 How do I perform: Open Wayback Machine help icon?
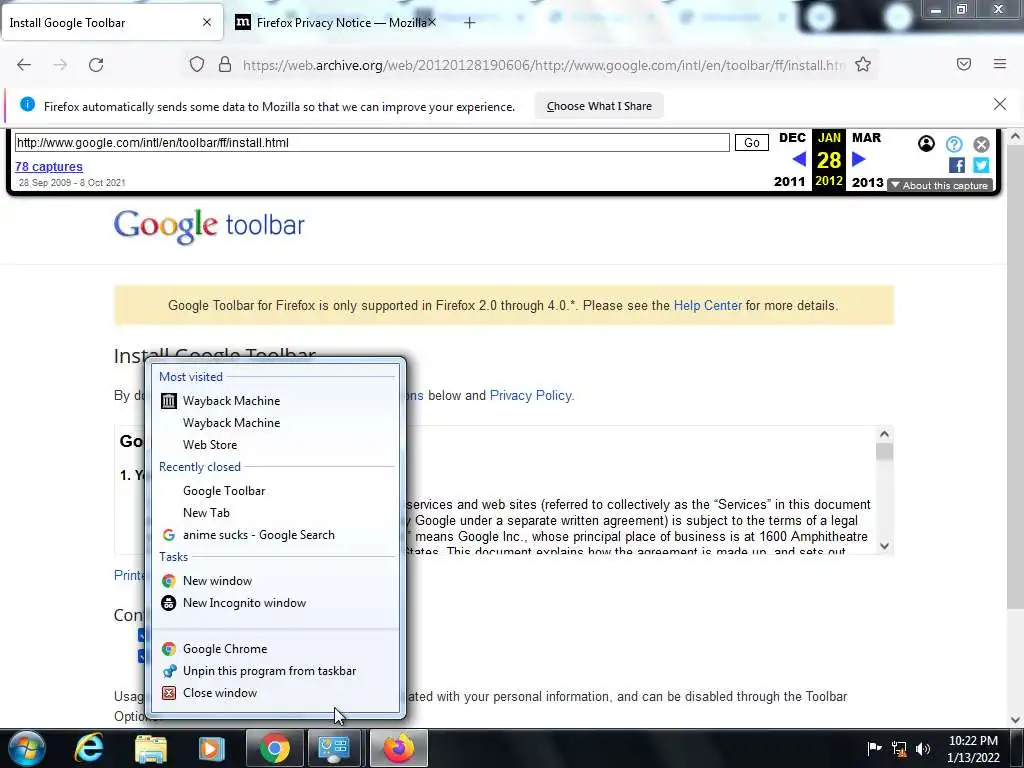[x=953, y=144]
